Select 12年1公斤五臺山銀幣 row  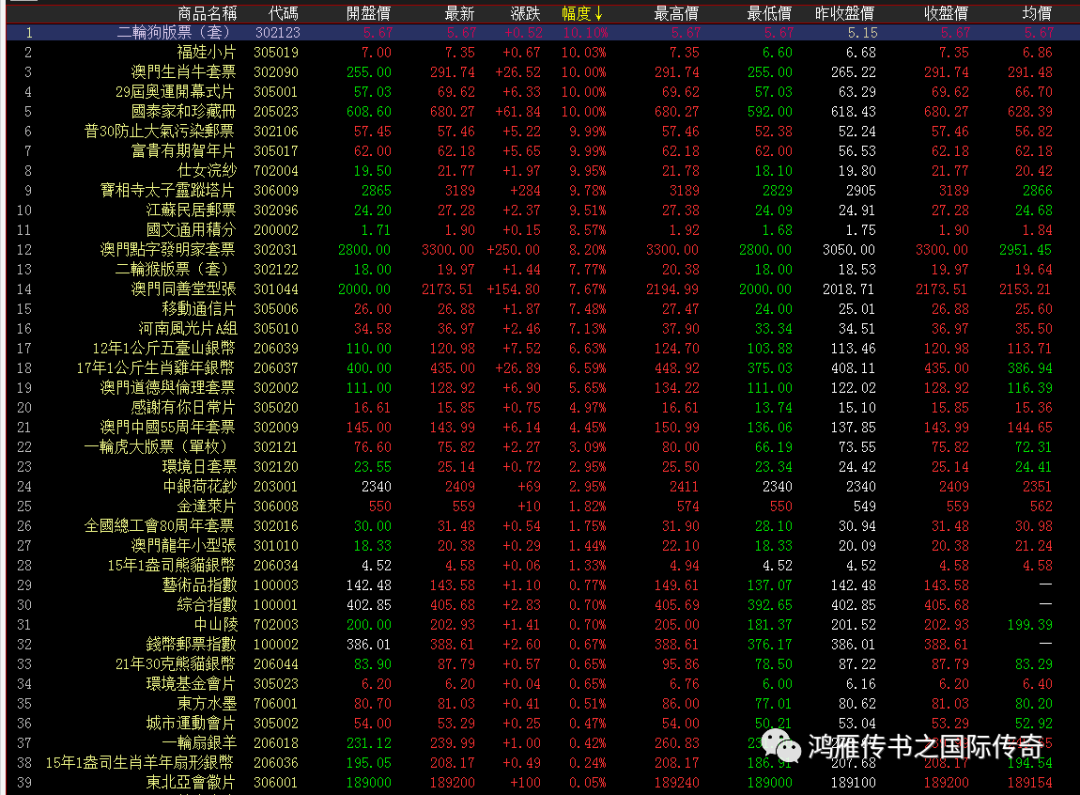click(543, 349)
